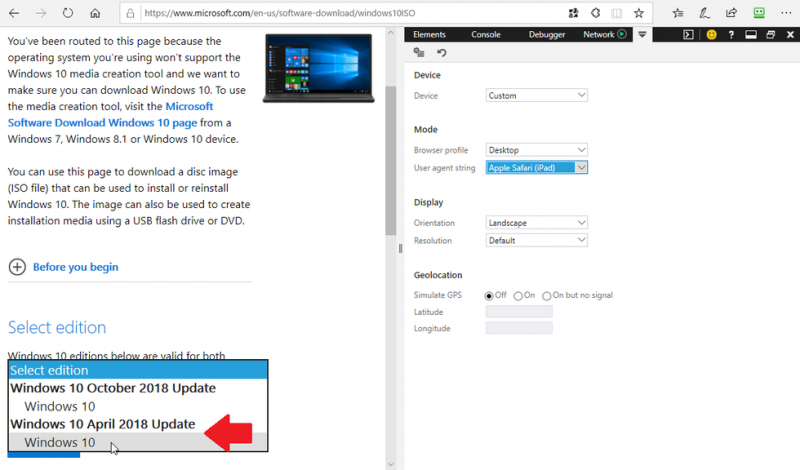Click the browser forward arrow

pos(41,13)
